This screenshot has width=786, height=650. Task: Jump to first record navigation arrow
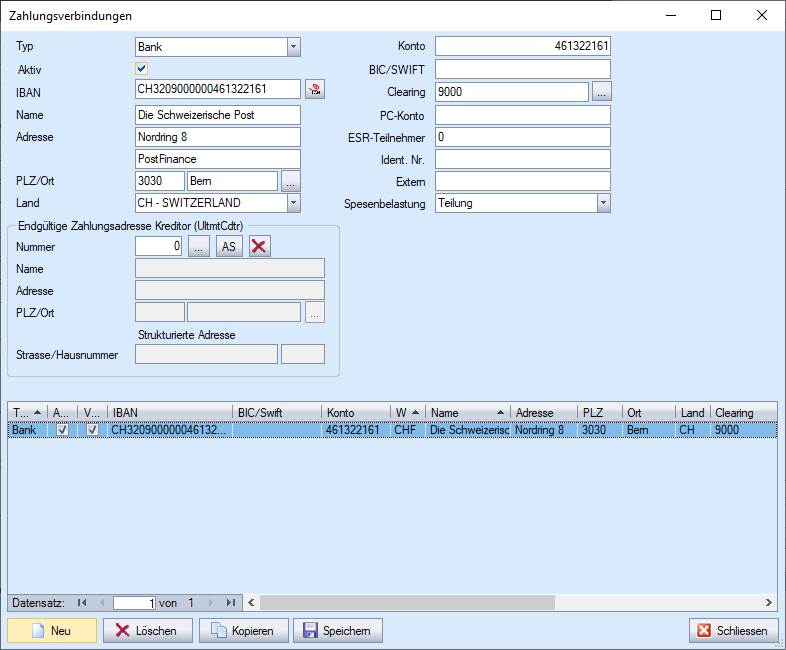[x=82, y=602]
